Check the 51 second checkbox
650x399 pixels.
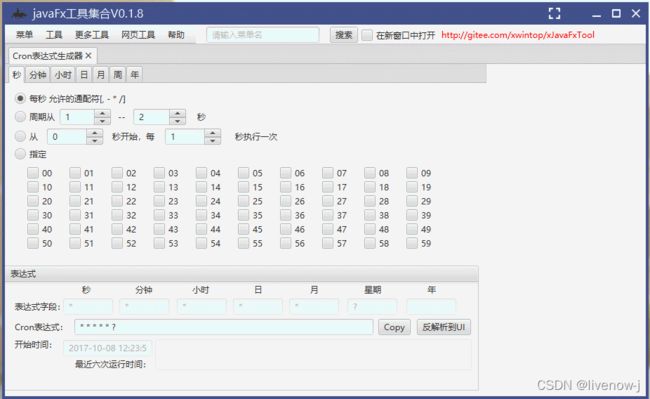(75, 243)
